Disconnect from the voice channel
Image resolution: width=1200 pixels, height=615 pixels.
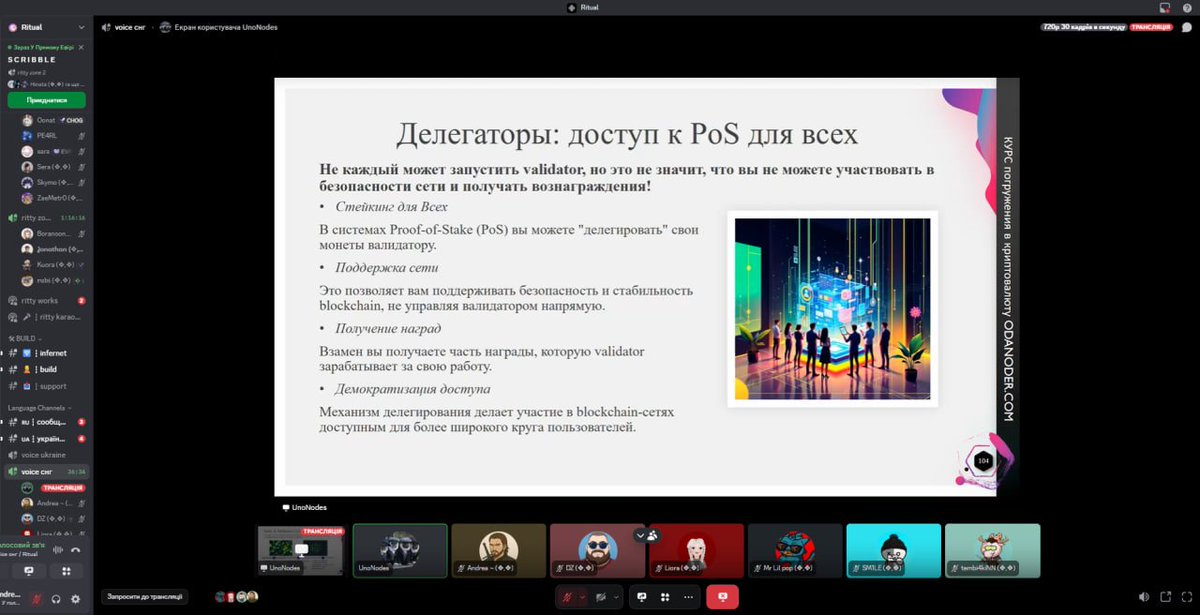(76, 550)
